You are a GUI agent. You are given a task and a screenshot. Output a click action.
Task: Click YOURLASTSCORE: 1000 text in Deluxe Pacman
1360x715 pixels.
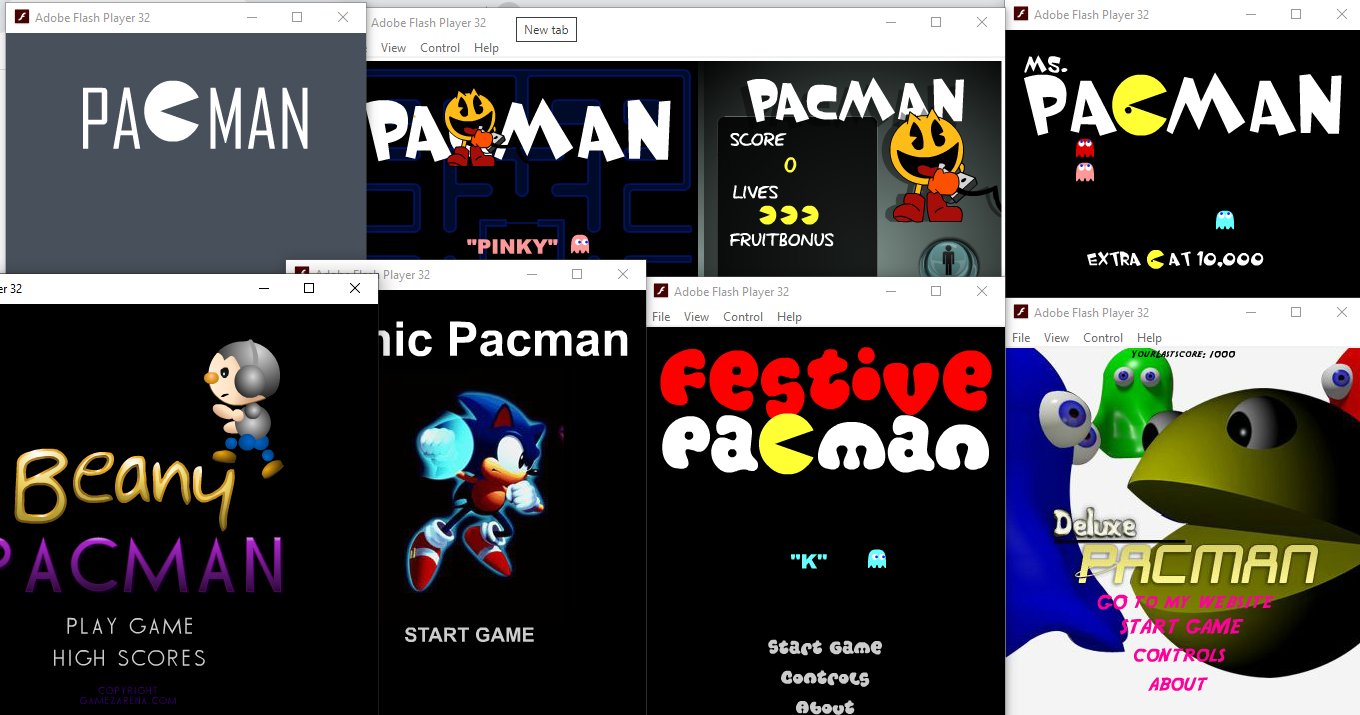pyautogui.click(x=1183, y=354)
